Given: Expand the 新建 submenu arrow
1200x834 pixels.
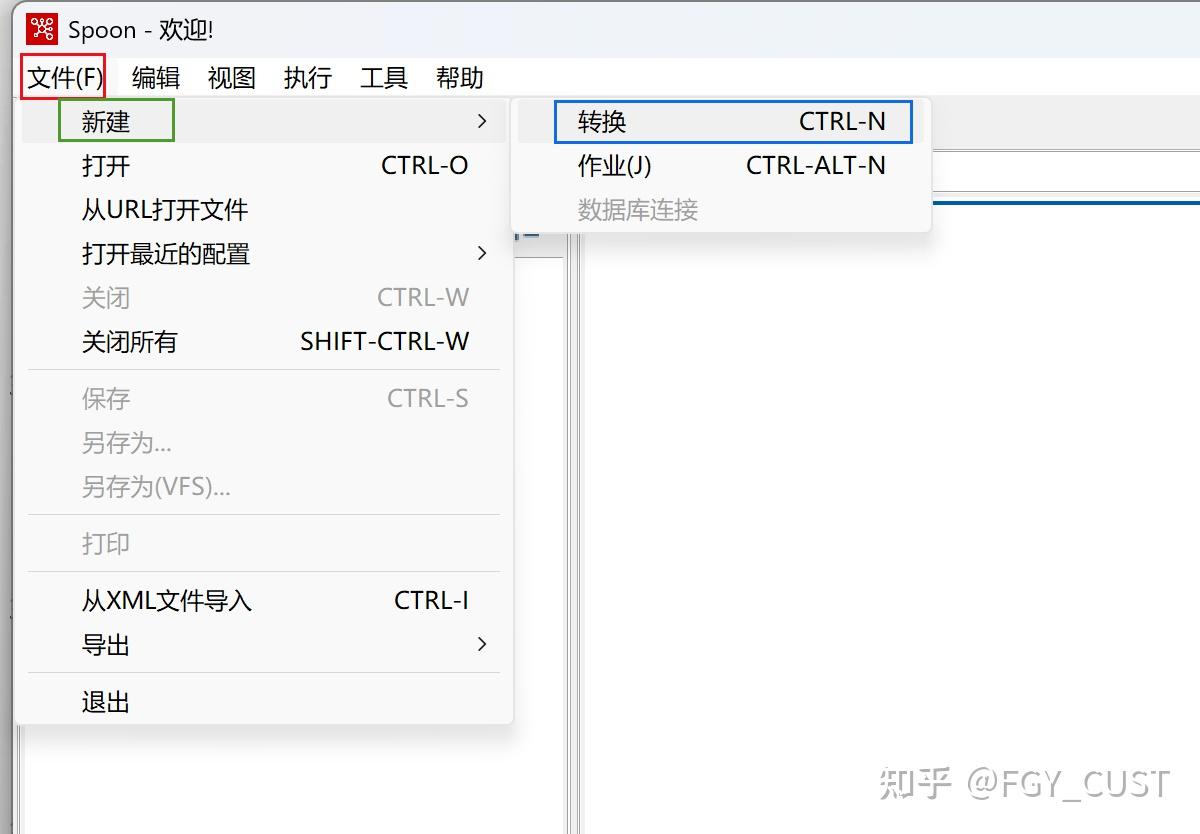Looking at the screenshot, I should (x=482, y=121).
